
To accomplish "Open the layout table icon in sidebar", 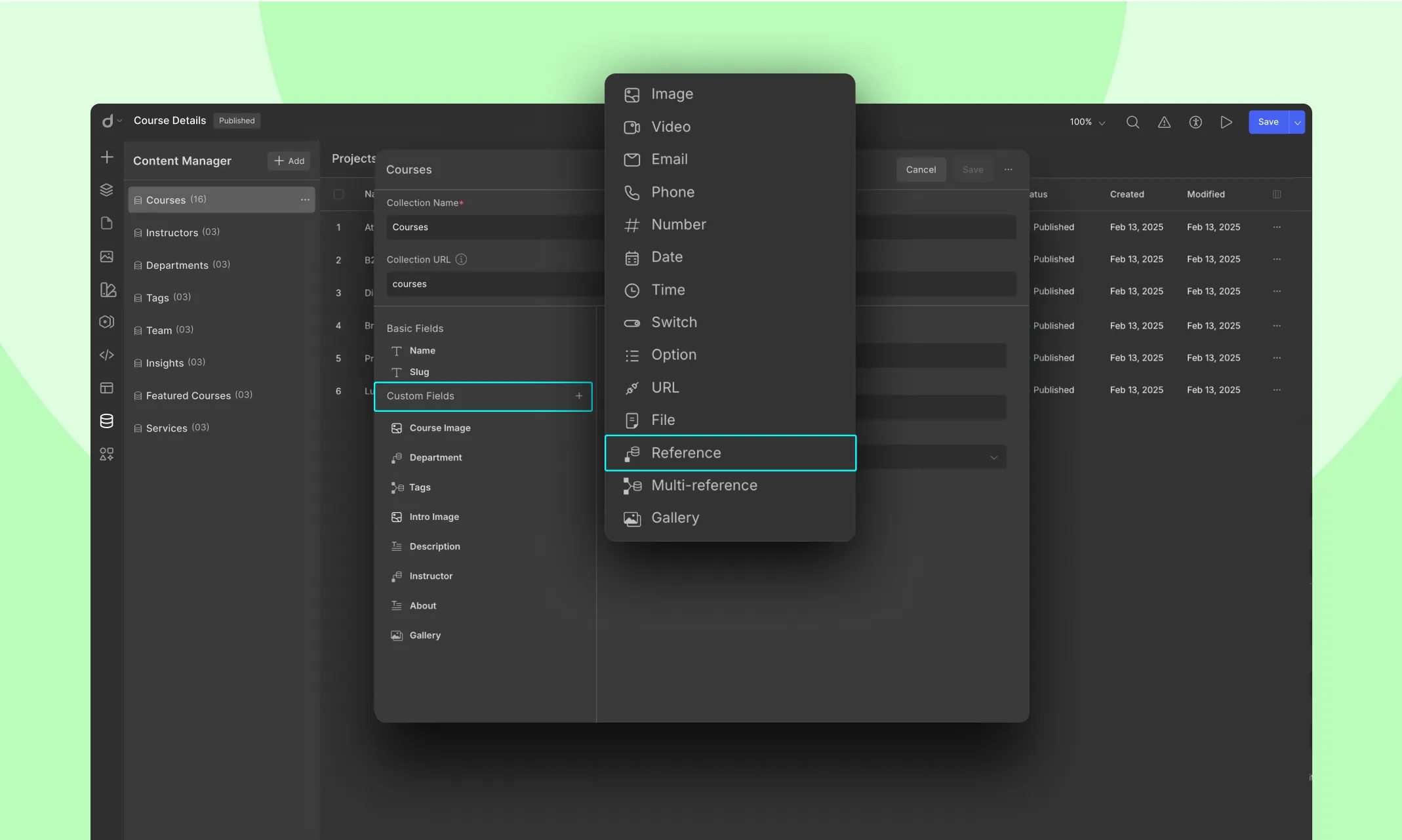I will [107, 388].
